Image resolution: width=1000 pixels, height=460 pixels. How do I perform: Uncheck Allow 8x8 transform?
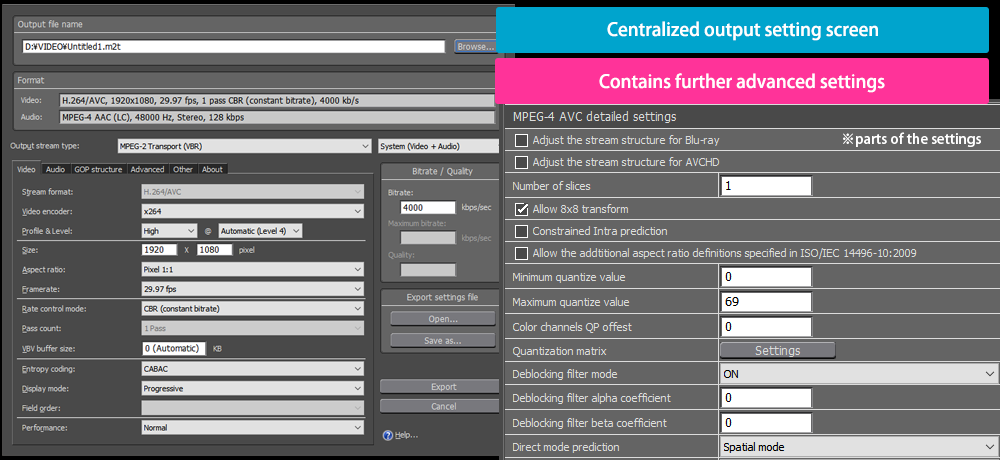(x=522, y=209)
